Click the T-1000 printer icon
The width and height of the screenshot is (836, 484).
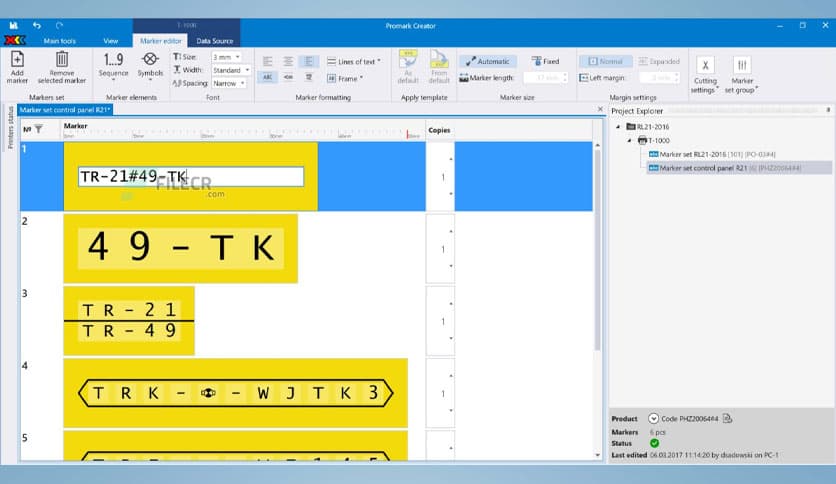[642, 140]
